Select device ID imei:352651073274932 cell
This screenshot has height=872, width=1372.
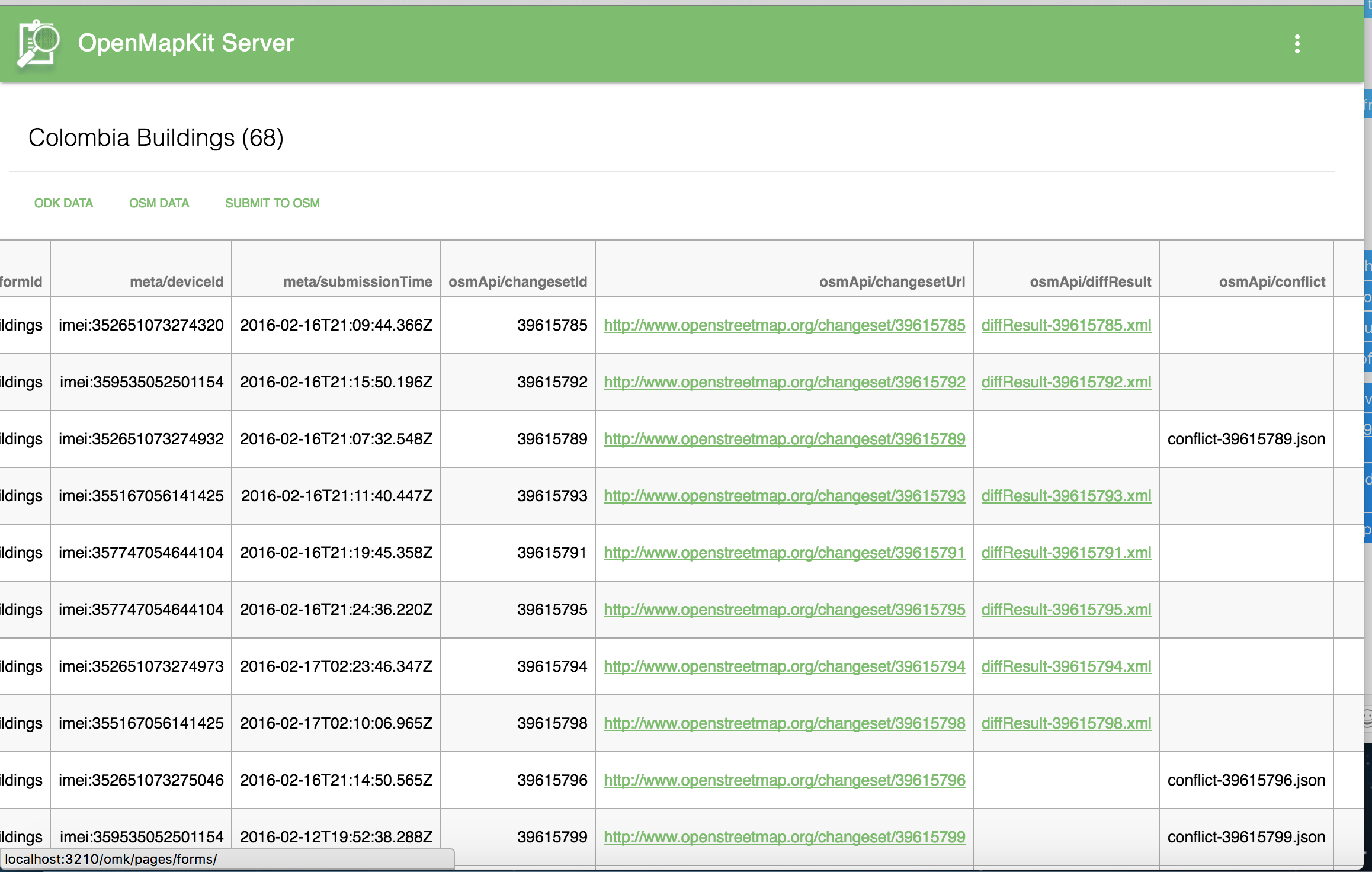coord(141,439)
